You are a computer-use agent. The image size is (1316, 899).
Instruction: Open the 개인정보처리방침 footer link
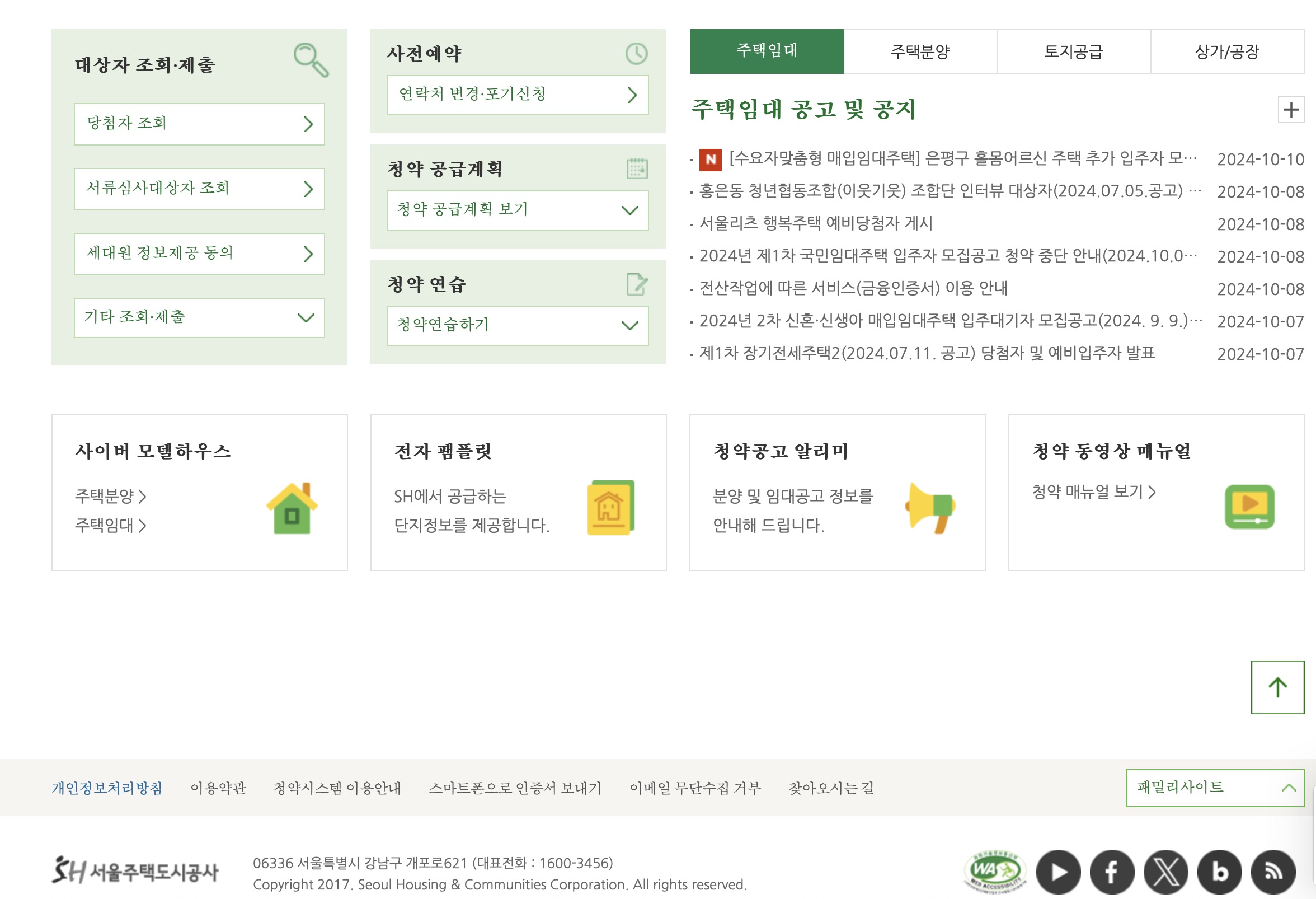click(x=107, y=788)
